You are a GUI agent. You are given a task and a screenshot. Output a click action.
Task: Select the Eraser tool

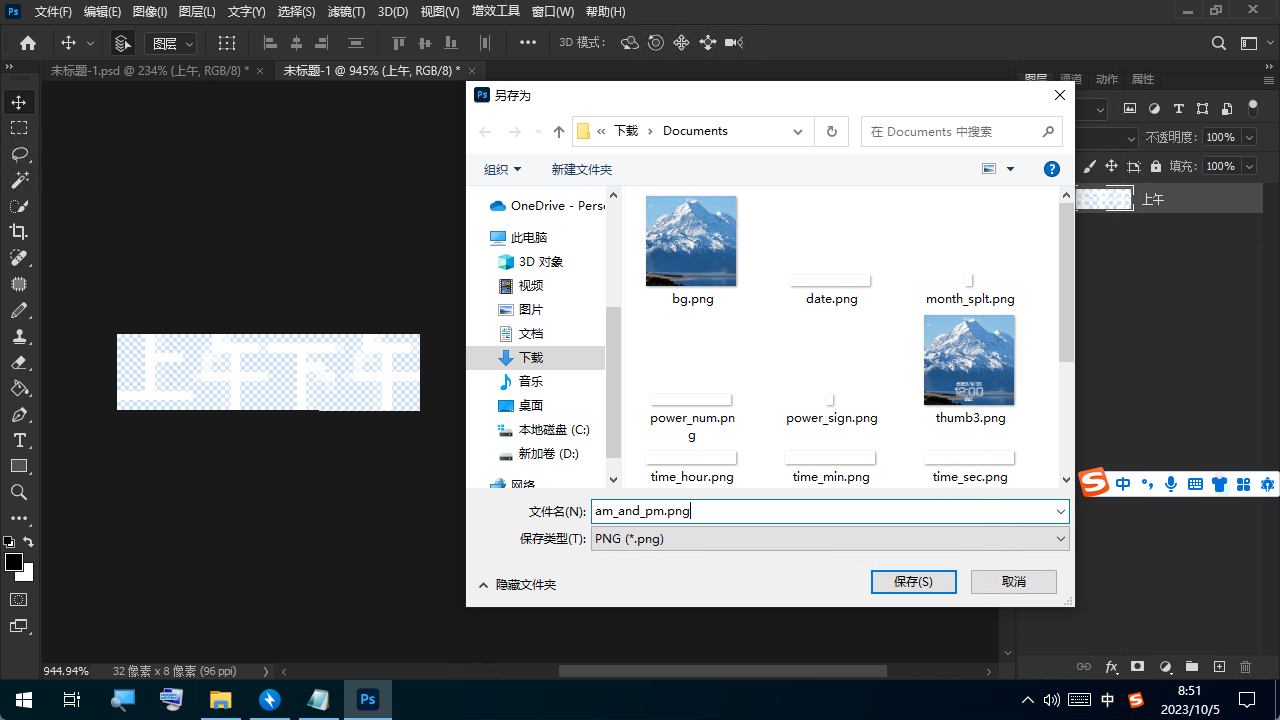tap(19, 362)
